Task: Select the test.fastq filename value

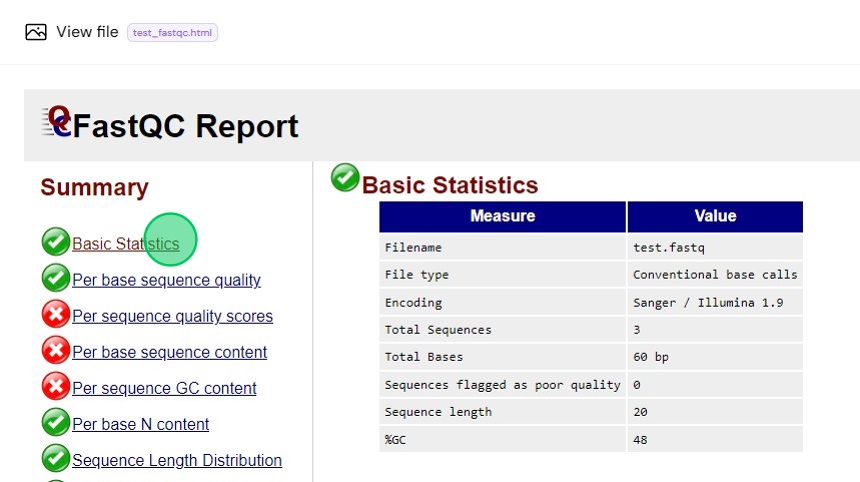Action: pos(669,247)
